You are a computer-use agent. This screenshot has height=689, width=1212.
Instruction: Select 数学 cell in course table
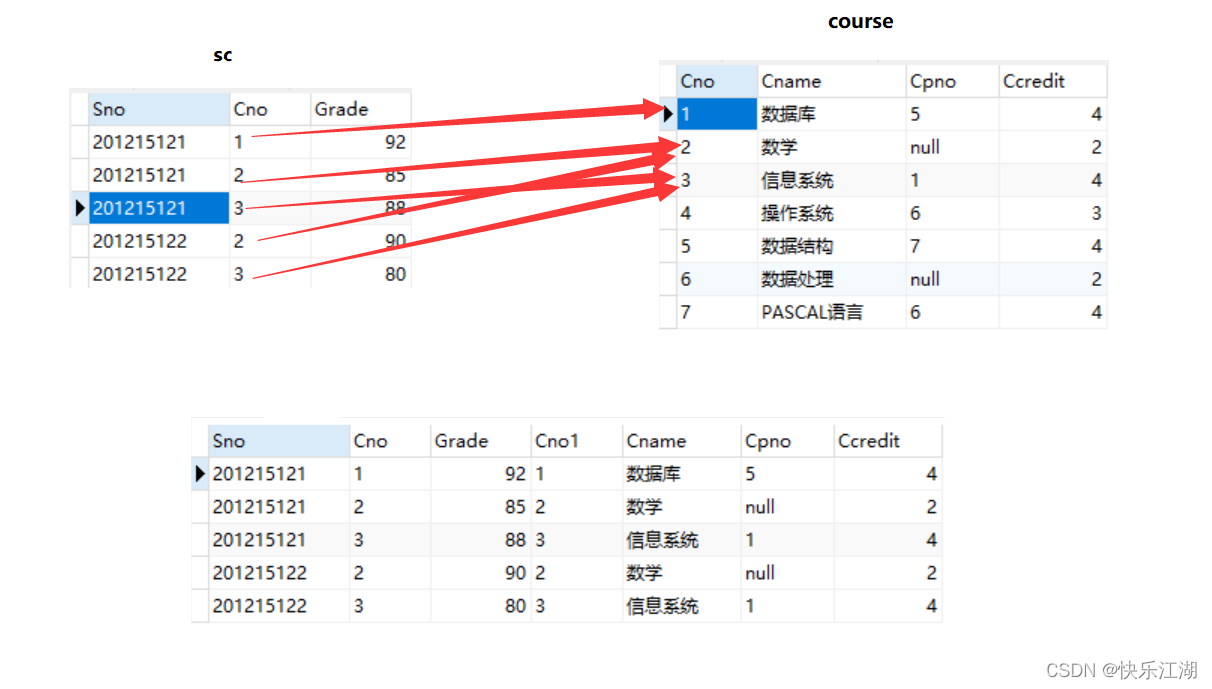[x=832, y=147]
